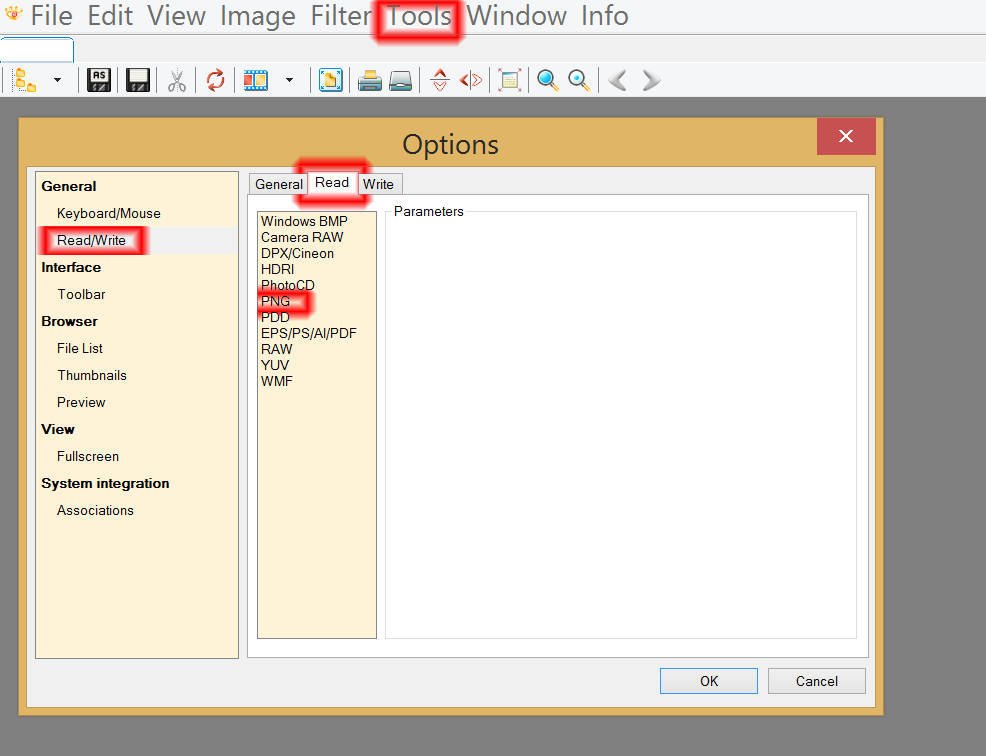Choose WMF format
The width and height of the screenshot is (986, 756).
[x=277, y=381]
